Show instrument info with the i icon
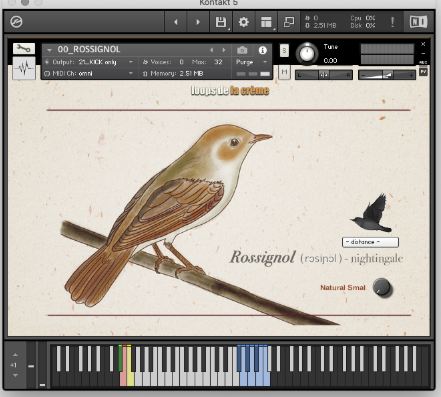 pyautogui.click(x=263, y=50)
